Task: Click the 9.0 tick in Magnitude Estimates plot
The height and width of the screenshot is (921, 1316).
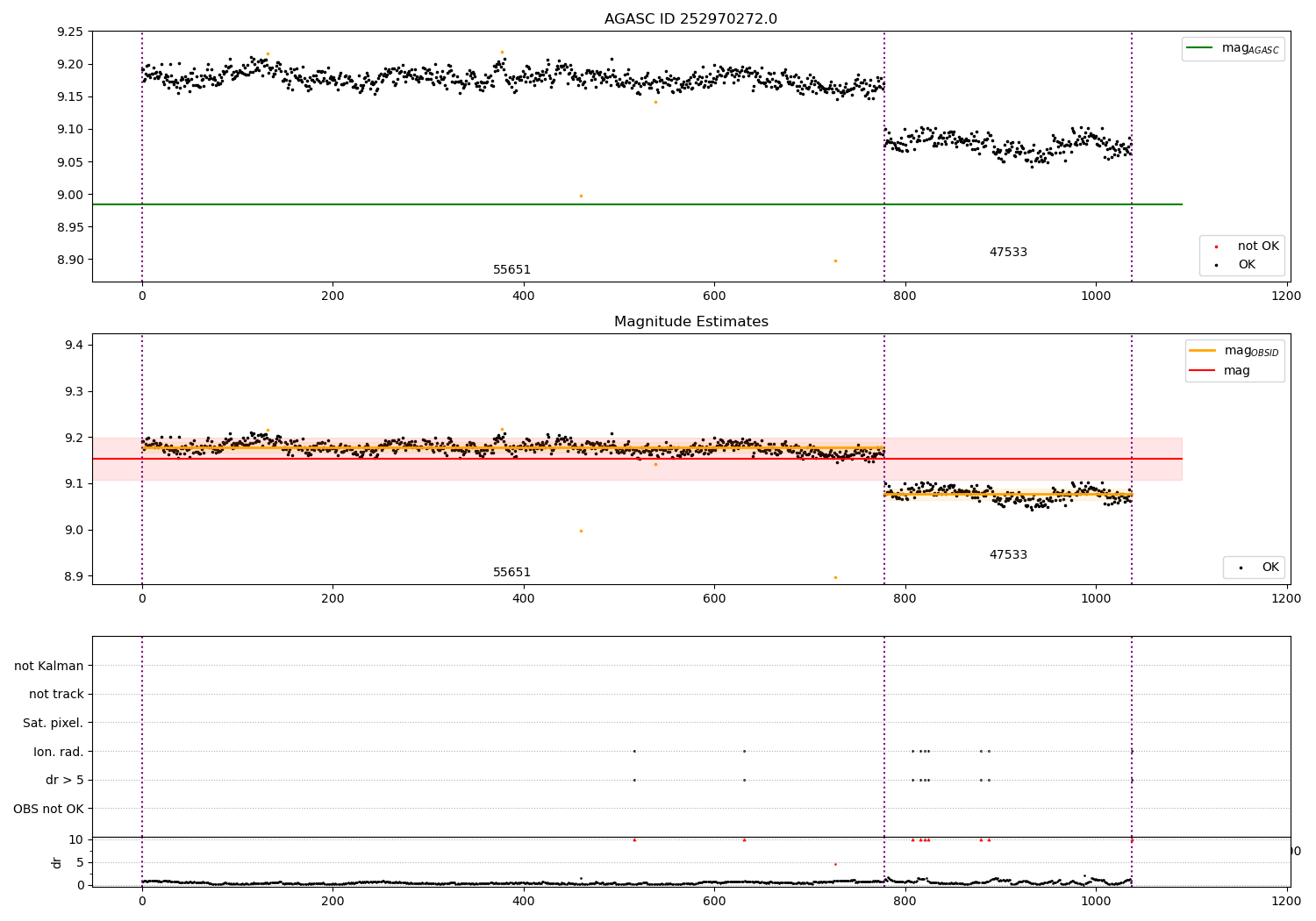Action: tap(74, 530)
